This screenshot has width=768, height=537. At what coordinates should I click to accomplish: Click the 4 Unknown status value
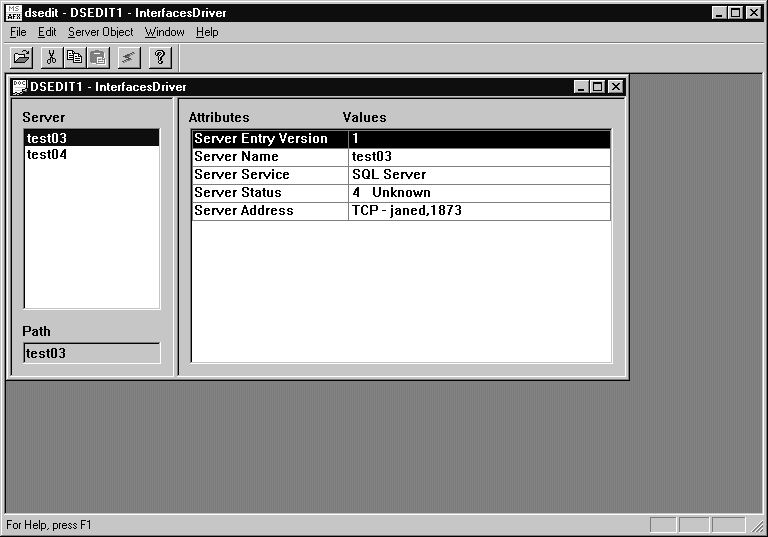point(480,193)
